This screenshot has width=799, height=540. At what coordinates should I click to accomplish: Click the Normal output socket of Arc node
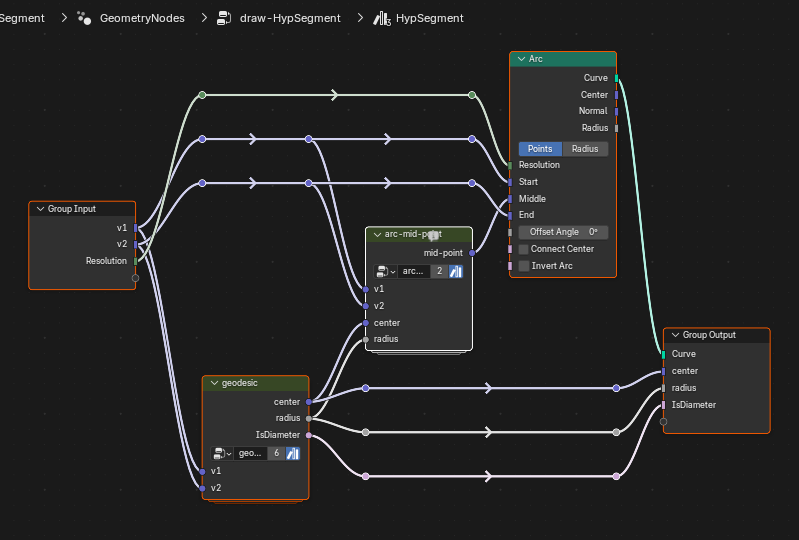click(617, 111)
